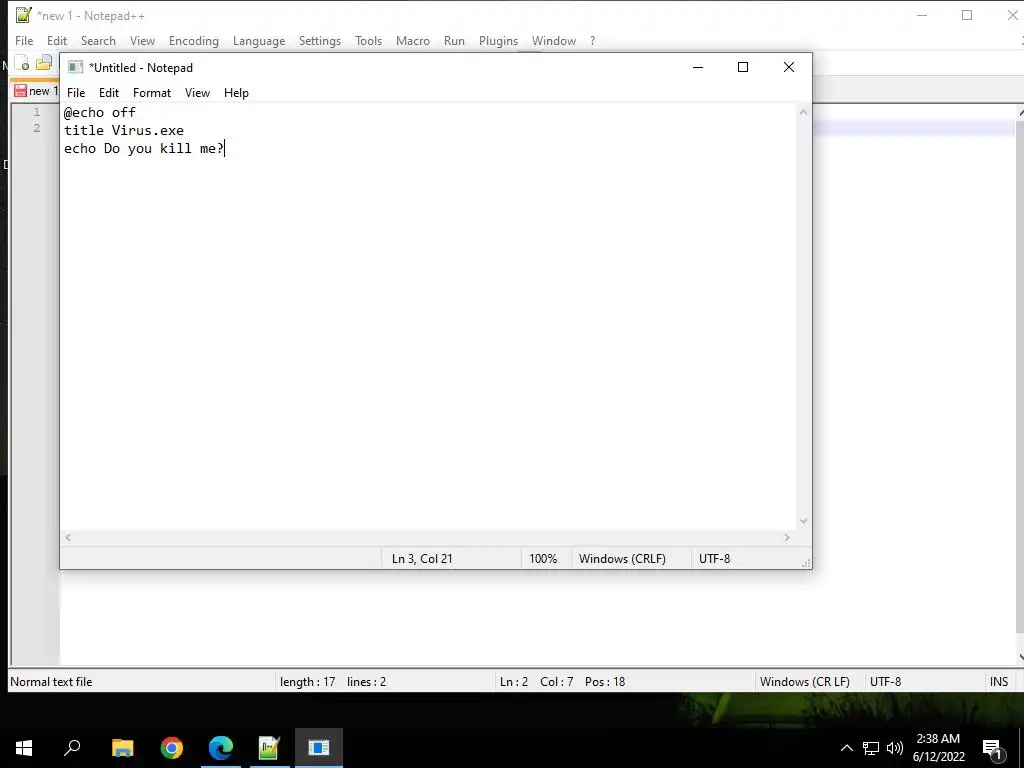Screen dimensions: 1024x768
Task: Click the Open file folder icon in Notepad++ toolbar
Action: click(x=44, y=63)
